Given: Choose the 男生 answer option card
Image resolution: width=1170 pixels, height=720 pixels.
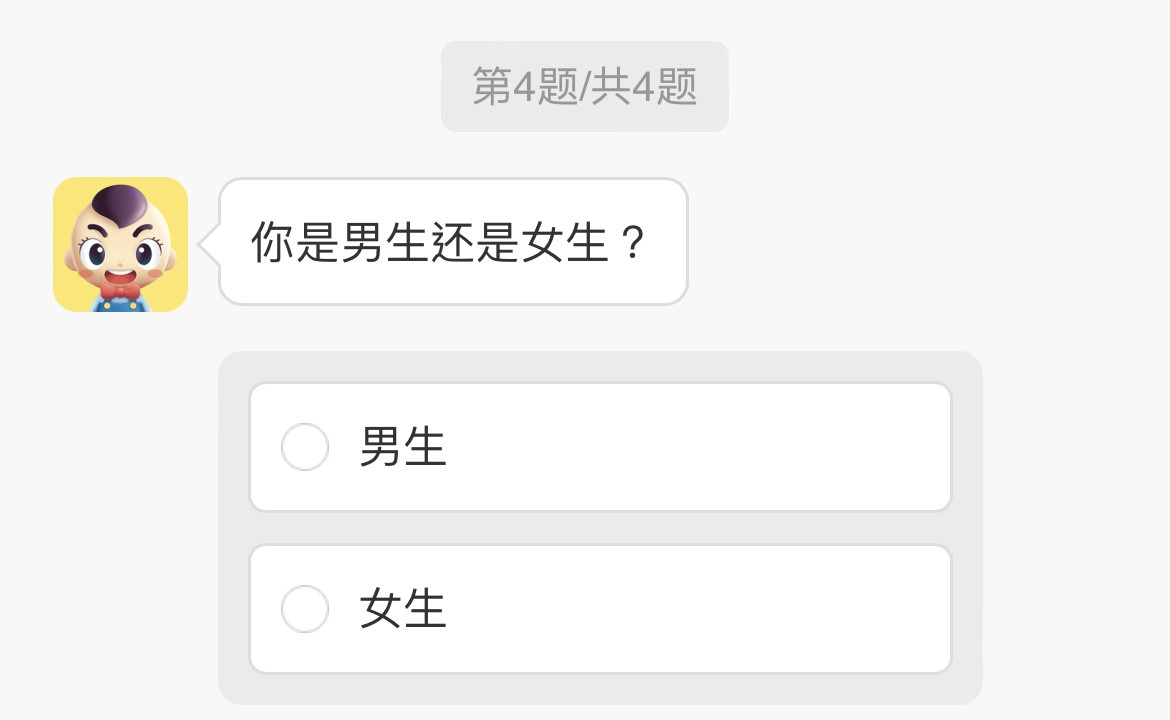Looking at the screenshot, I should click(x=600, y=447).
